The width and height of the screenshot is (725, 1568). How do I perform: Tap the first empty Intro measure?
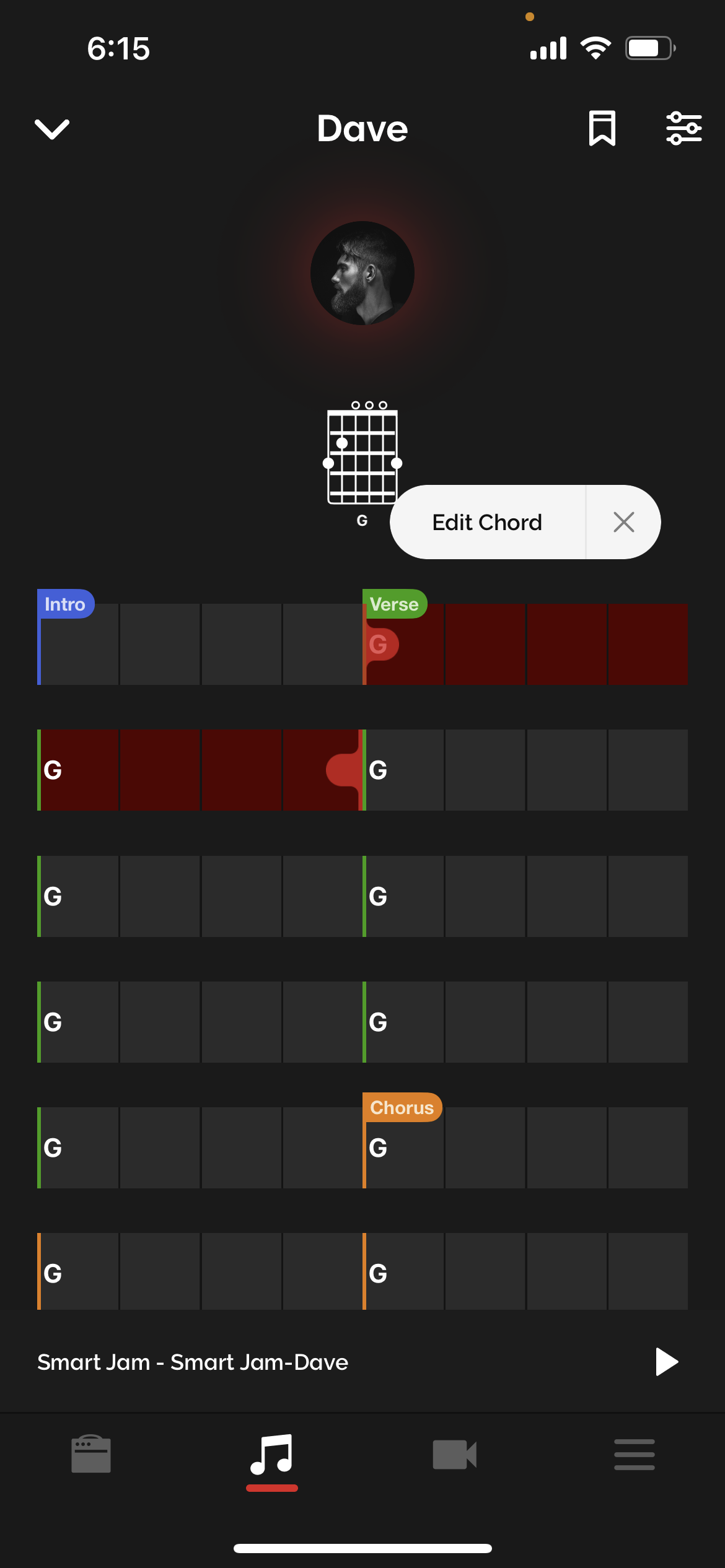point(79,650)
